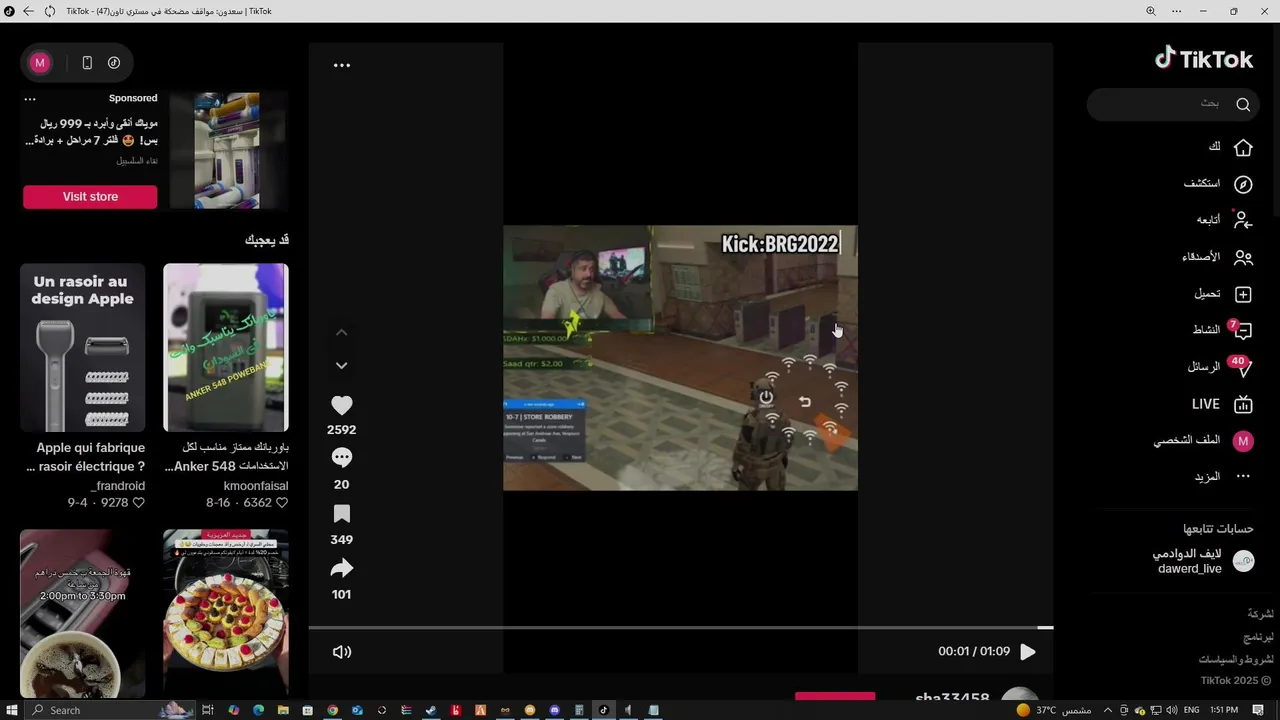Open the Explore (استكشف) section
This screenshot has height=720, width=1280.
[1218, 184]
